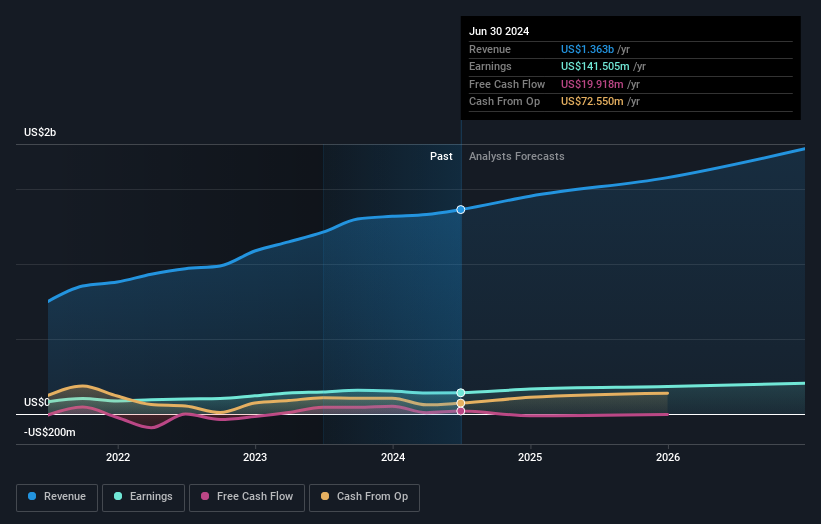This screenshot has width=821, height=524.
Task: Click the US$72.550m cash from op value
Action: [592, 102]
